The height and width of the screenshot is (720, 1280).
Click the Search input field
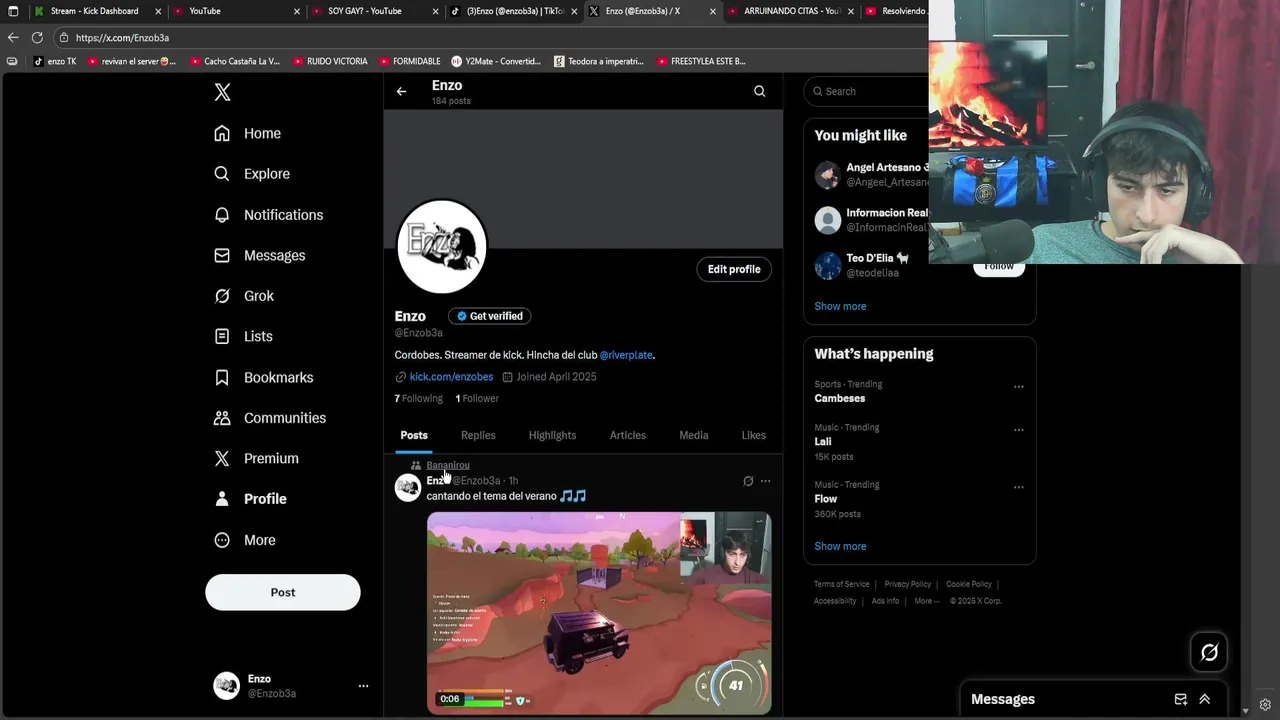[x=868, y=91]
